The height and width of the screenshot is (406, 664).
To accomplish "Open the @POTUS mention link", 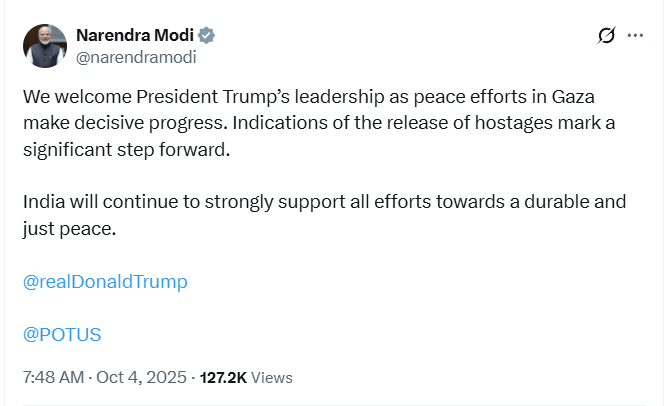I will tap(61, 333).
